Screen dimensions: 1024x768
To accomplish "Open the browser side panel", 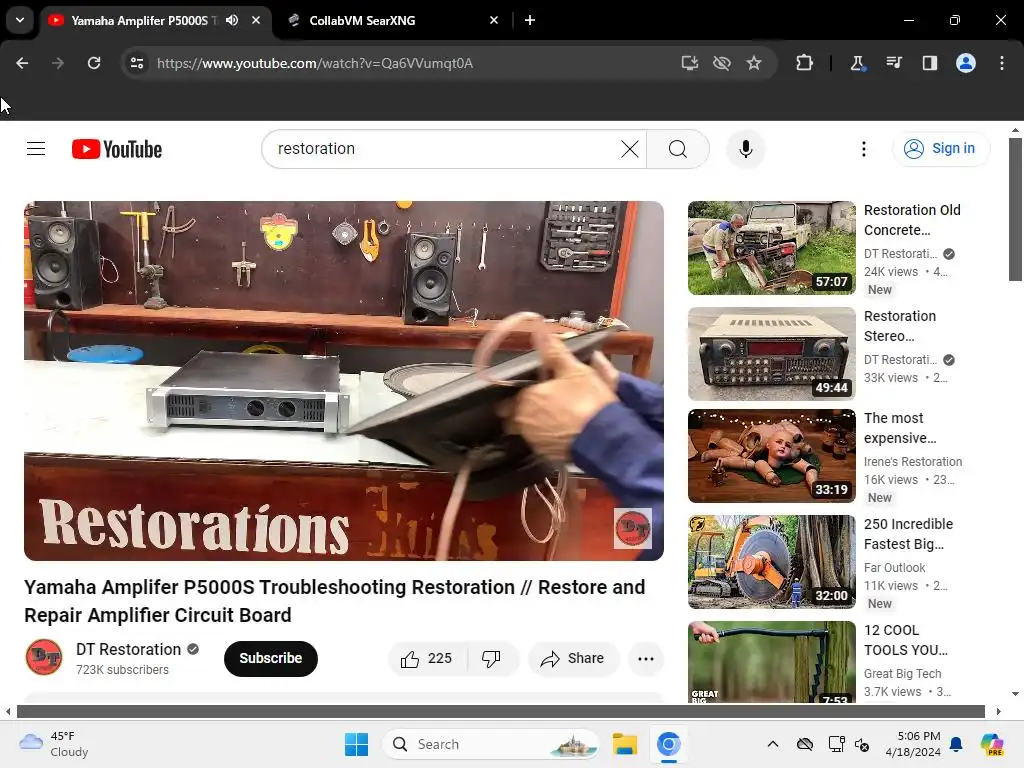I will [x=929, y=63].
